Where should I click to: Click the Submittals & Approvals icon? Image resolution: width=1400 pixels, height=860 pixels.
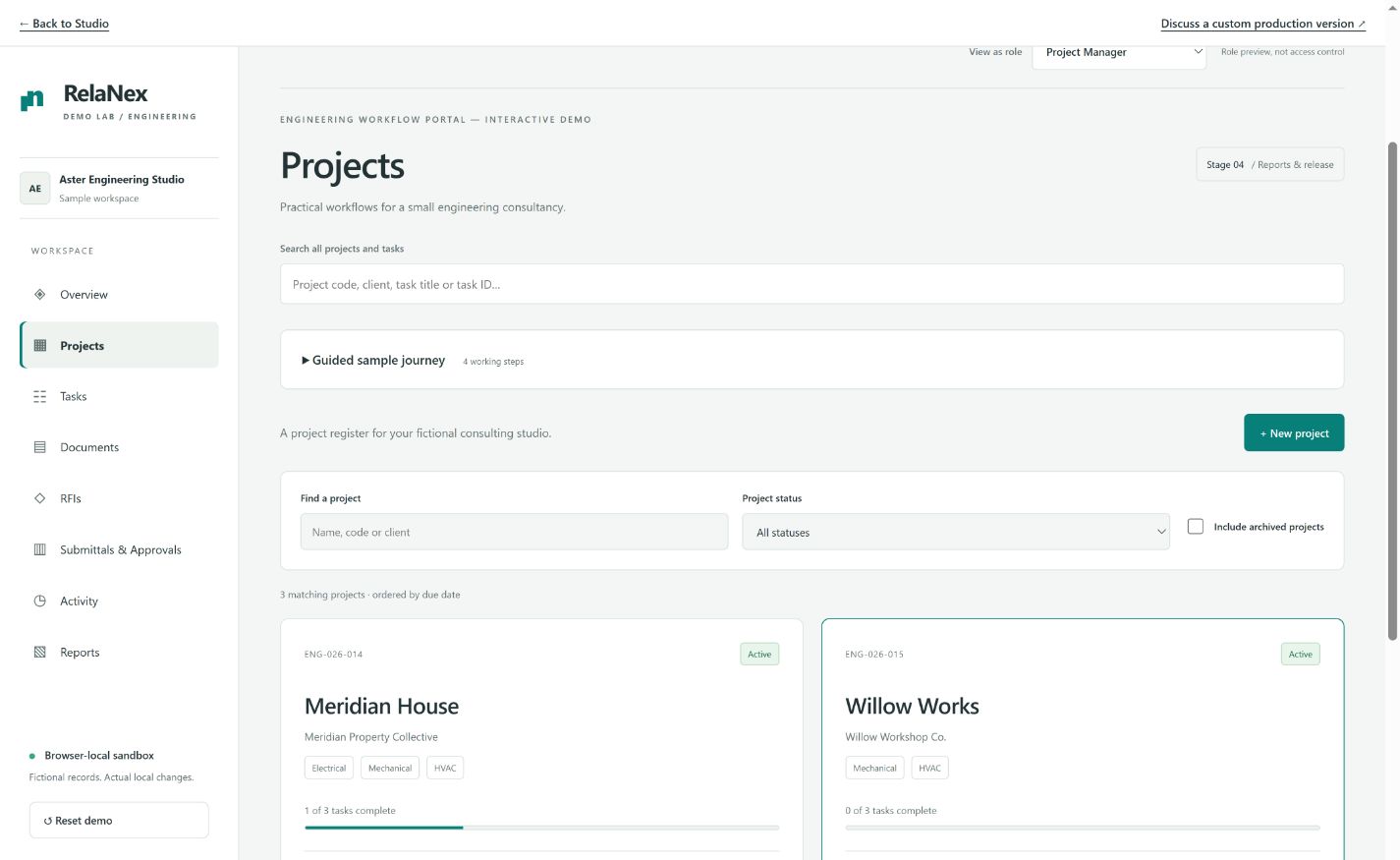[x=40, y=549]
